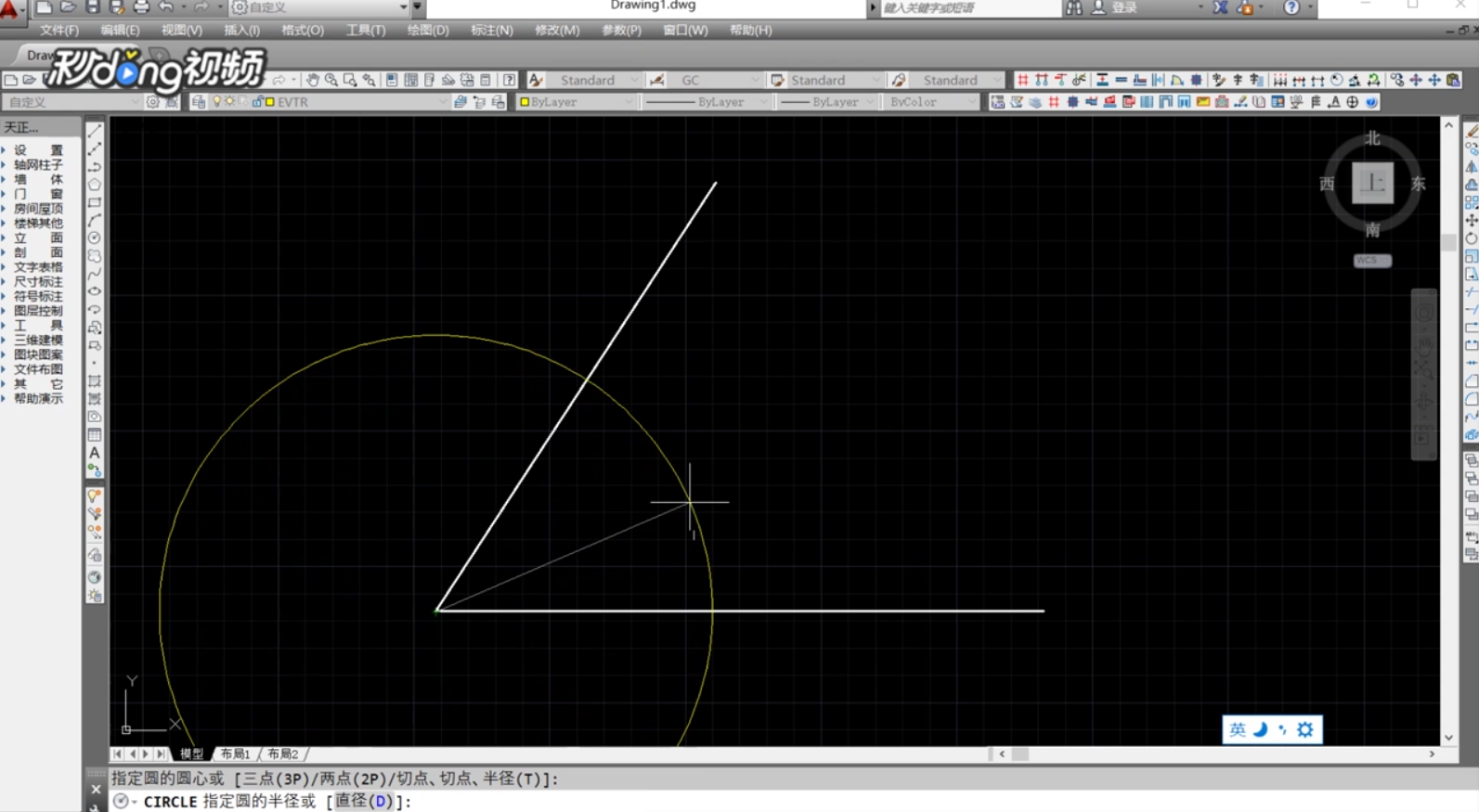The width and height of the screenshot is (1479, 812).
Task: Switch to the 布局1 tab
Action: [x=236, y=754]
